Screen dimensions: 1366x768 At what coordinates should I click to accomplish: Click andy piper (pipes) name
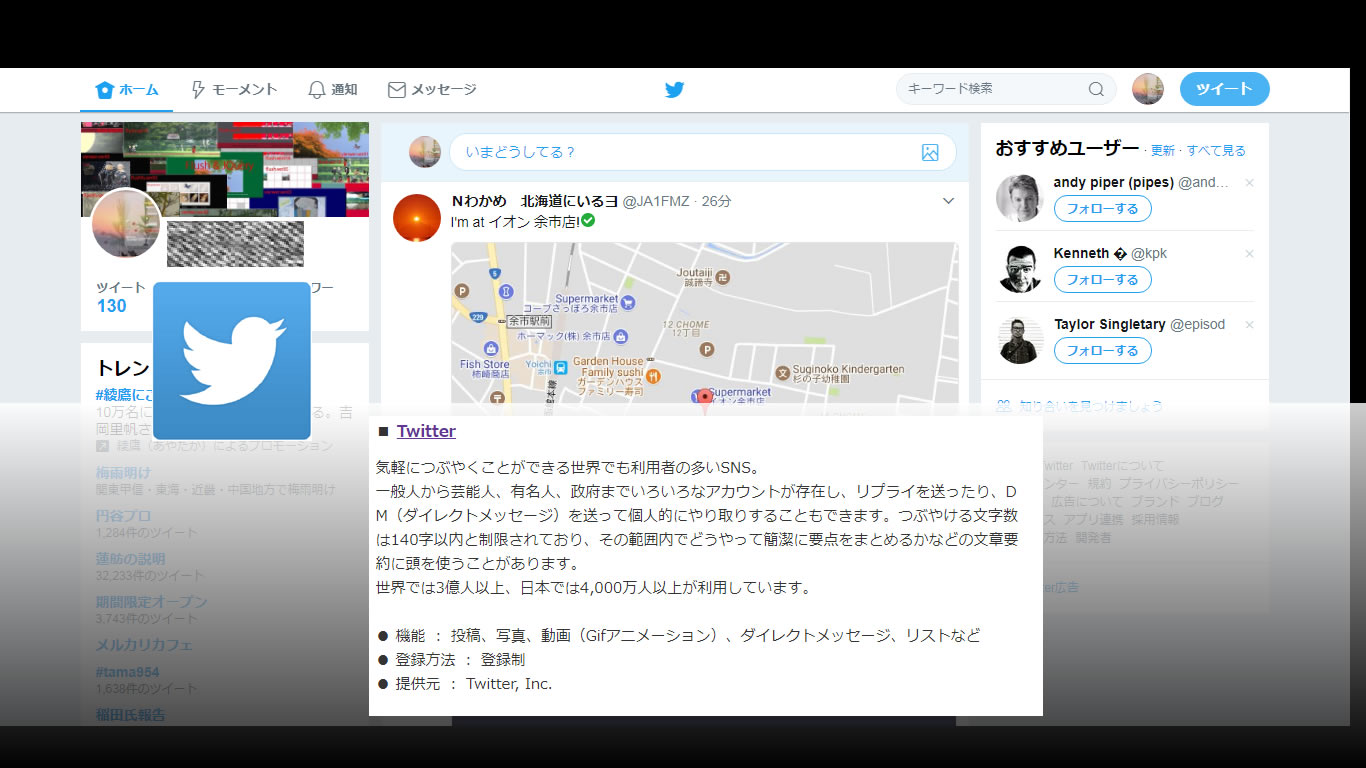click(1113, 183)
